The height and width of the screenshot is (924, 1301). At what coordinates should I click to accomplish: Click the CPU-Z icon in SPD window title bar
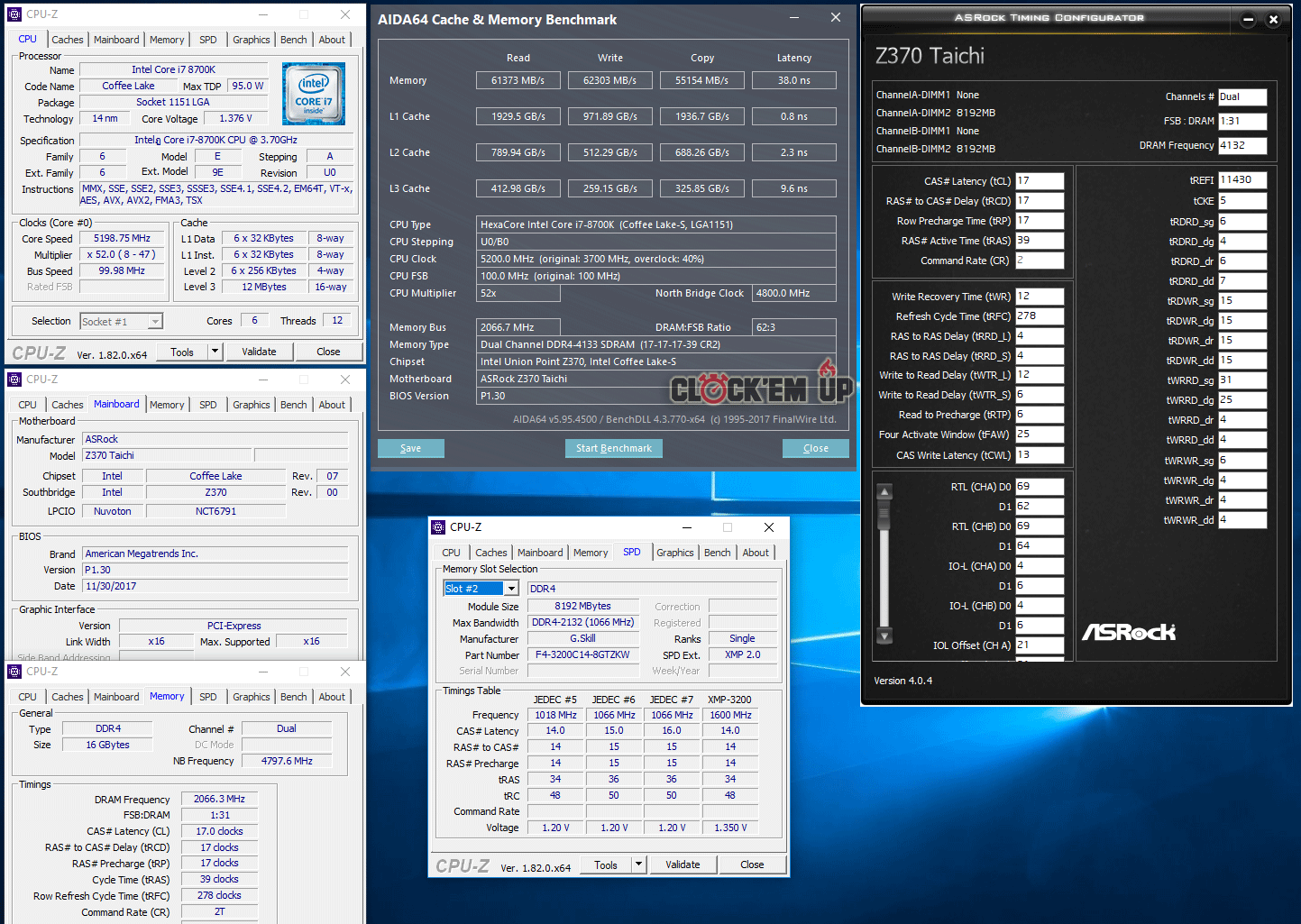click(x=439, y=527)
